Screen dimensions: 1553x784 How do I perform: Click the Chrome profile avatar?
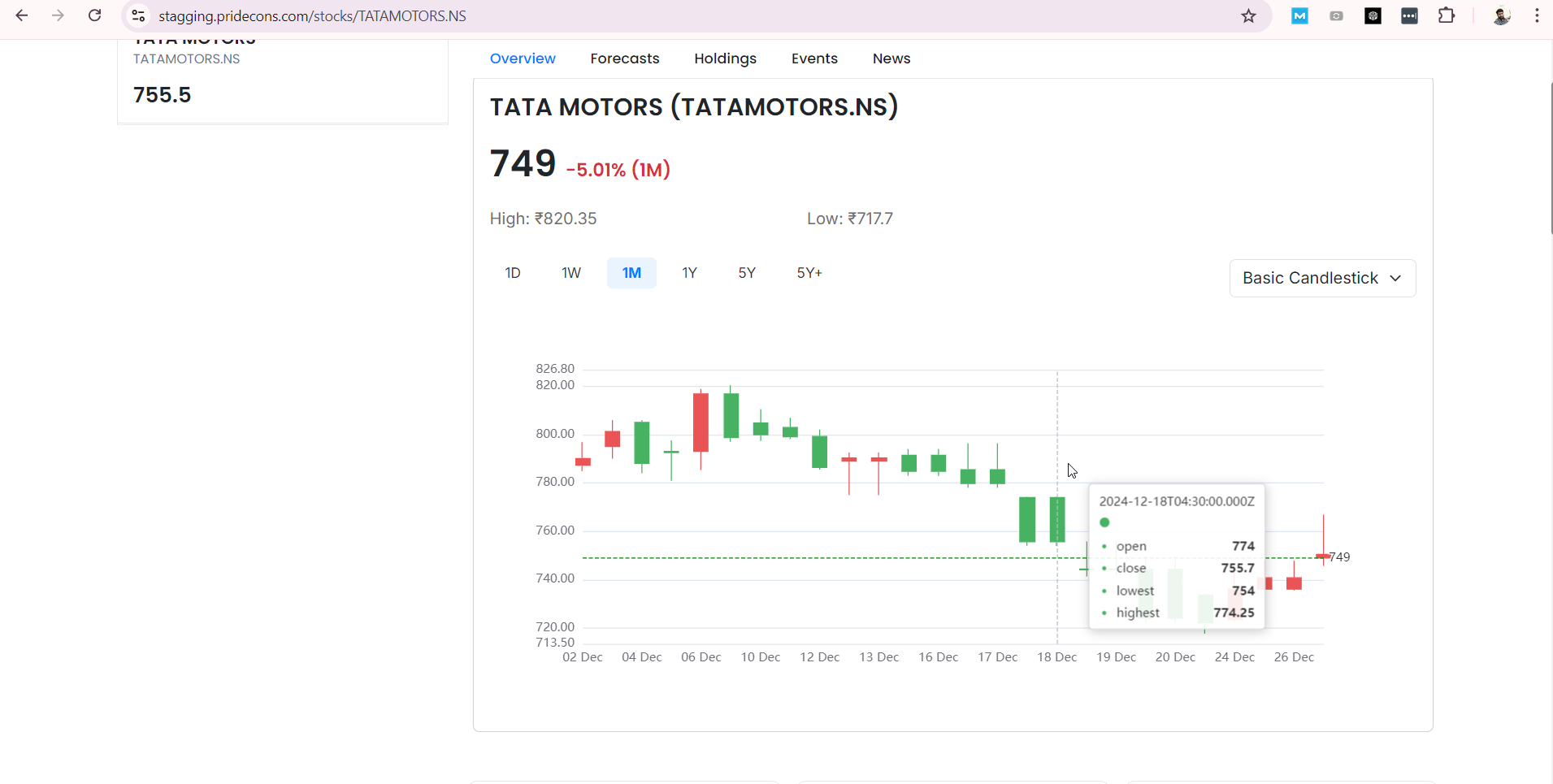point(1502,15)
